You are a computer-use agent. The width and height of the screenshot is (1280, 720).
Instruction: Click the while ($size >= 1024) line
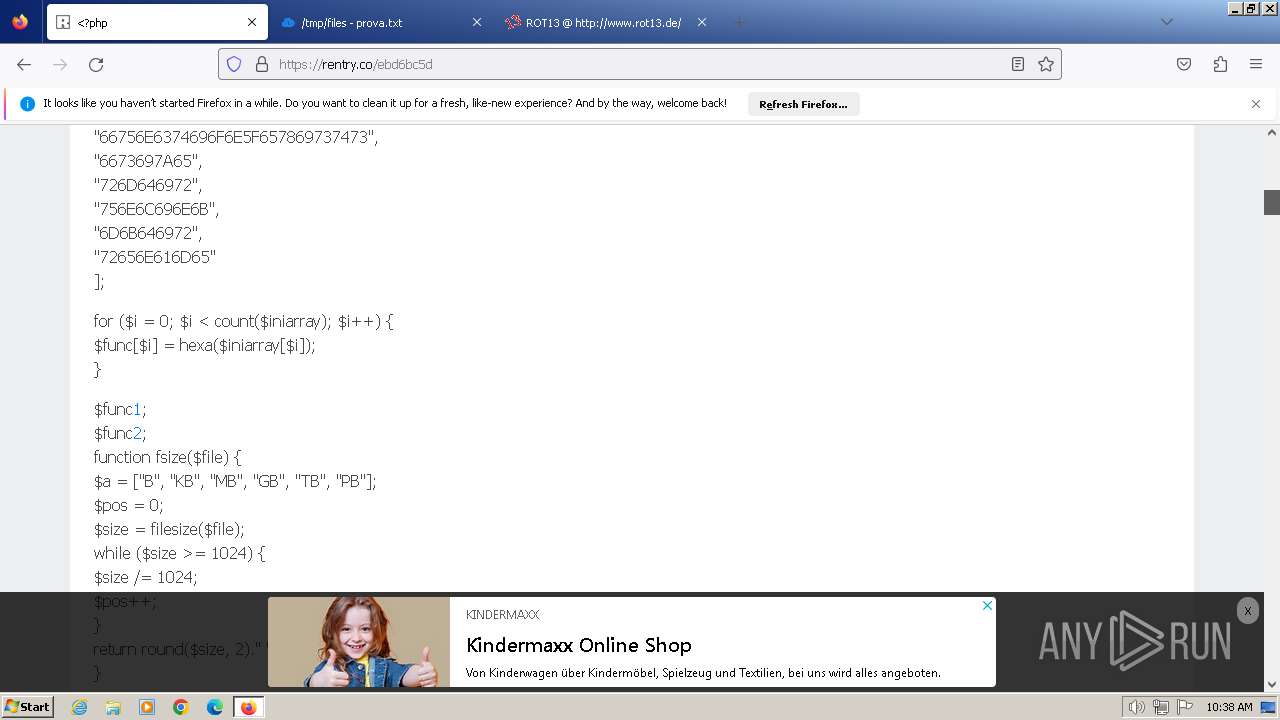(x=180, y=553)
